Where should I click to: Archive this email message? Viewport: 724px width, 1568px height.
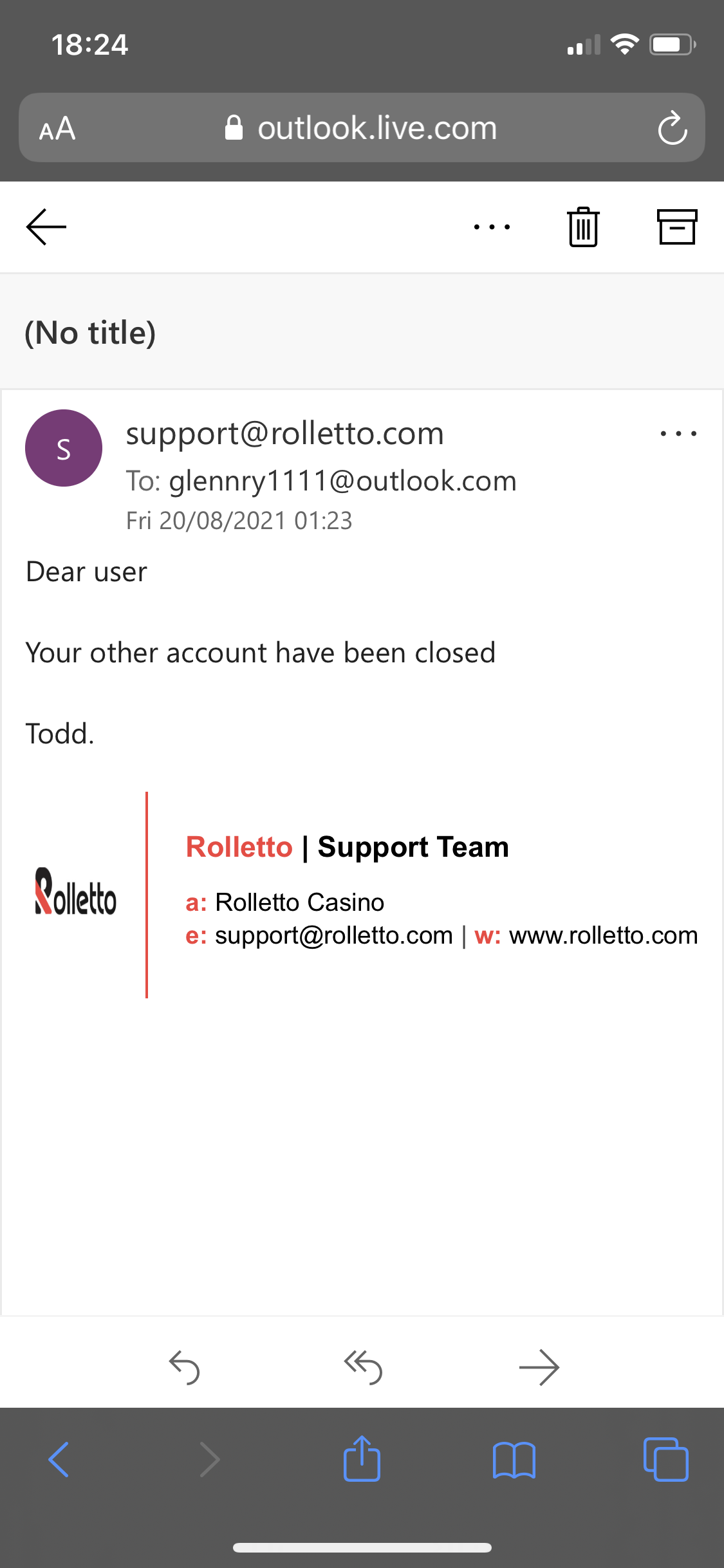(676, 227)
